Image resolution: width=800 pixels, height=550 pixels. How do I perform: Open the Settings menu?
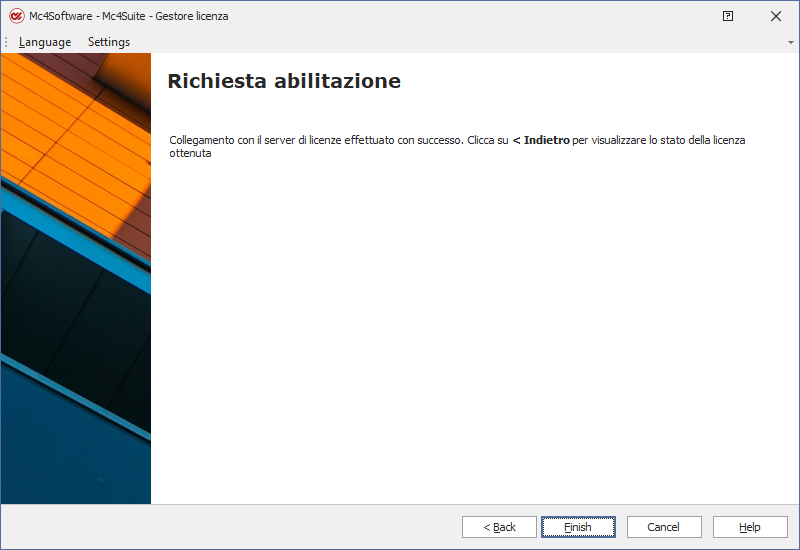109,42
